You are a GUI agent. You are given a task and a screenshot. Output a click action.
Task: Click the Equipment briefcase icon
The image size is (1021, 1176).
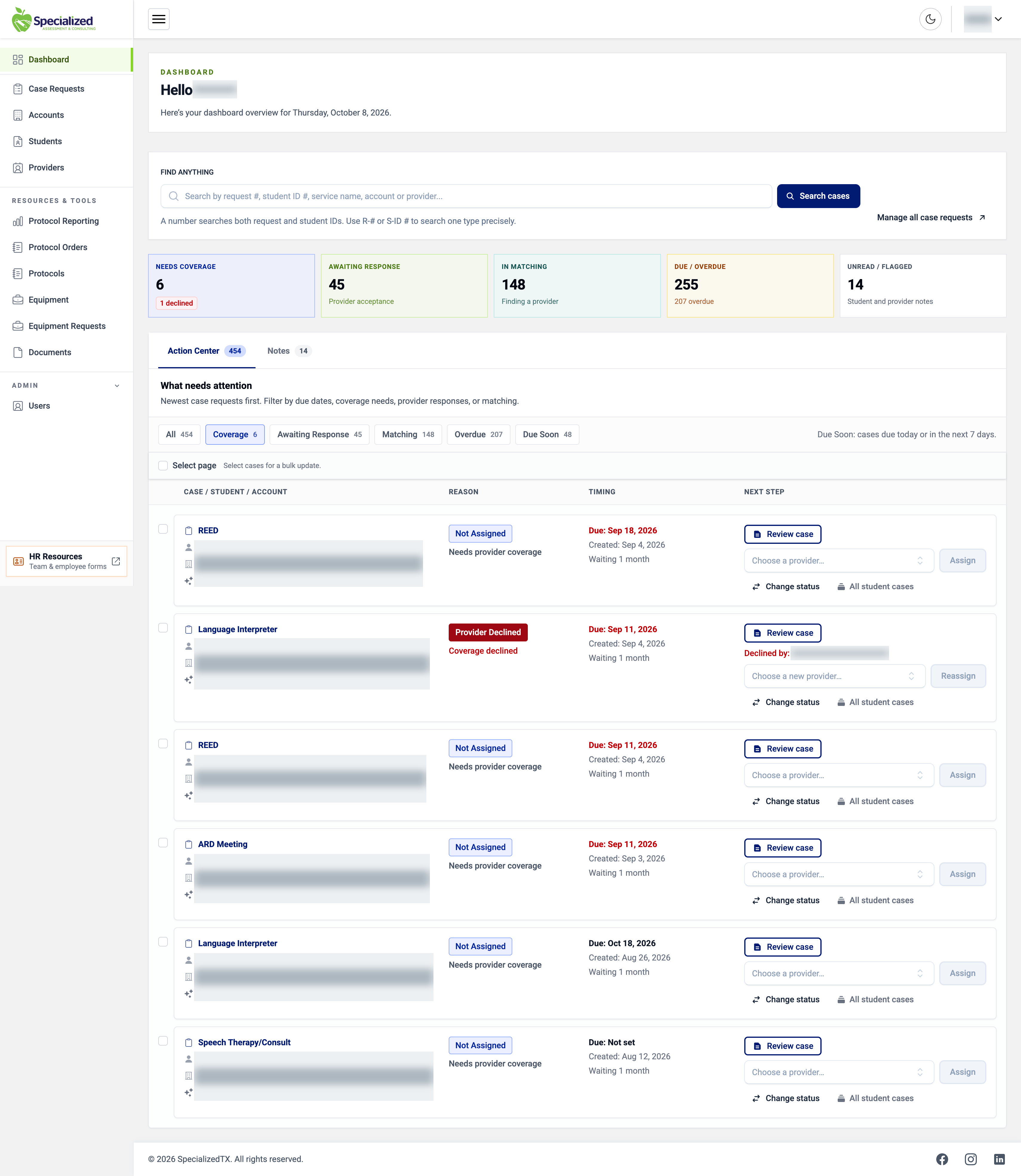[18, 300]
